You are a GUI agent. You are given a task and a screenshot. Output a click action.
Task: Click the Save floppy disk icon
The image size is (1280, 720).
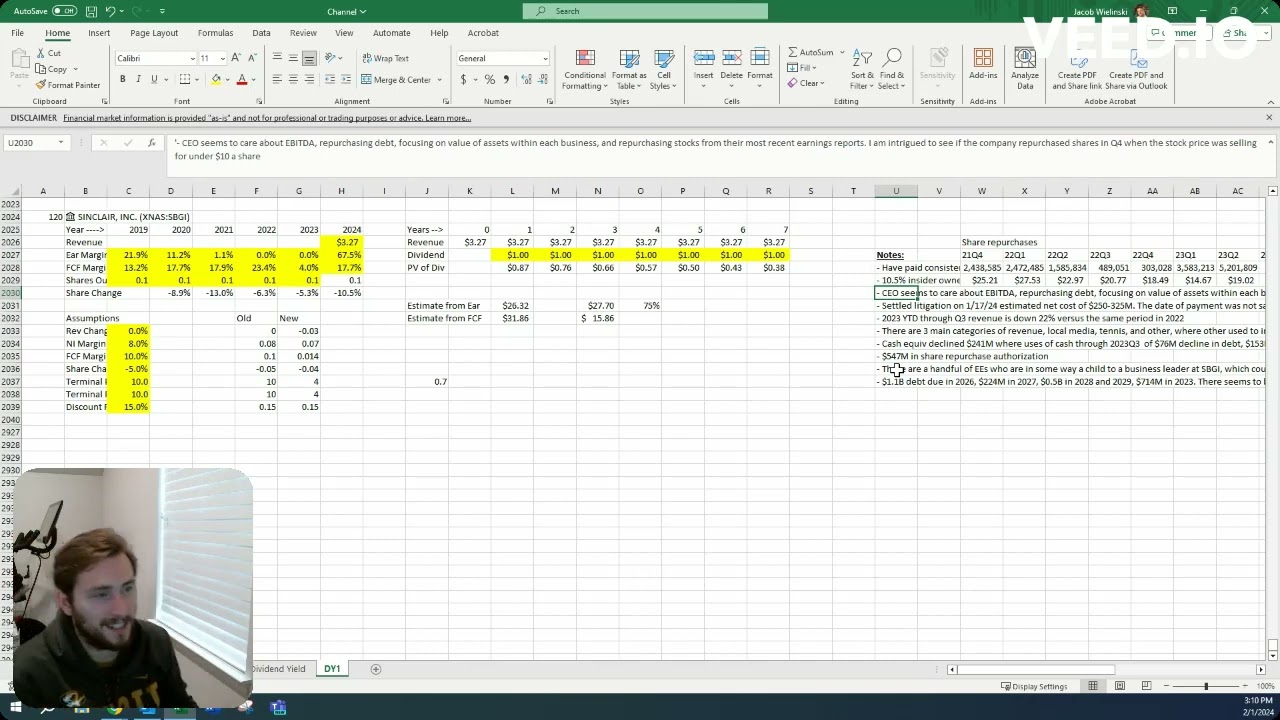point(91,11)
